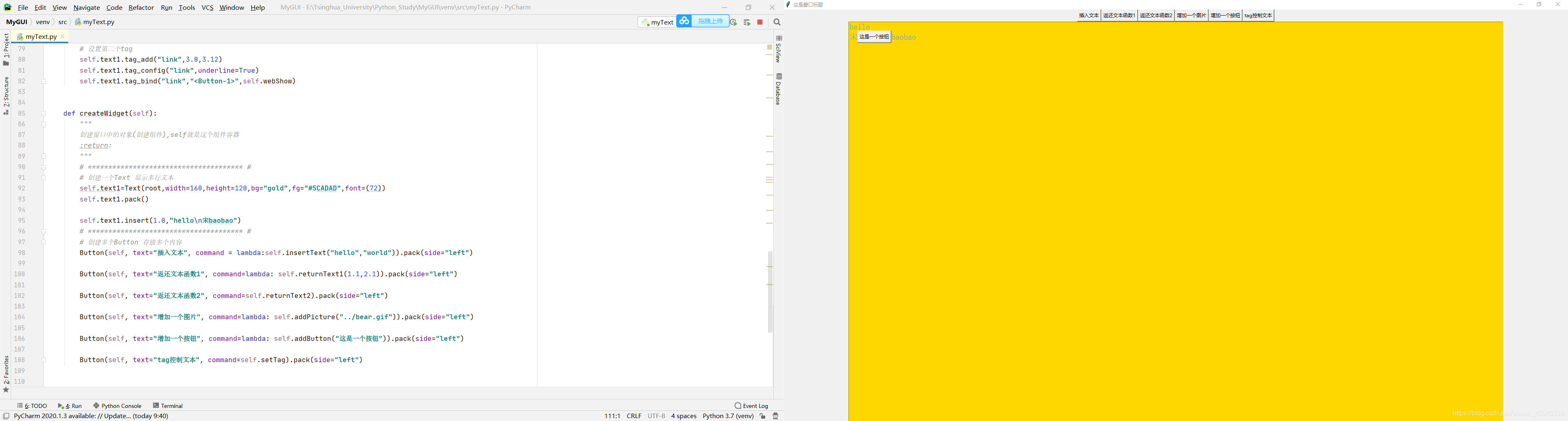
Task: Click myText.py breadcrumb in navigation bar
Action: pyautogui.click(x=95, y=22)
